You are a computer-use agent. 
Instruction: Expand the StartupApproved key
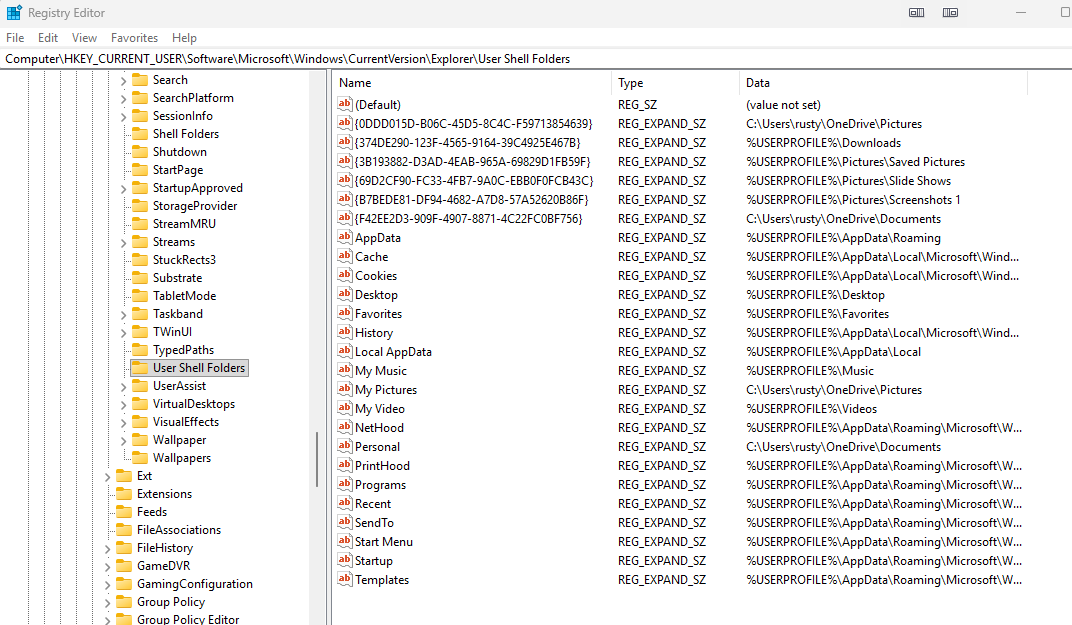(x=123, y=189)
